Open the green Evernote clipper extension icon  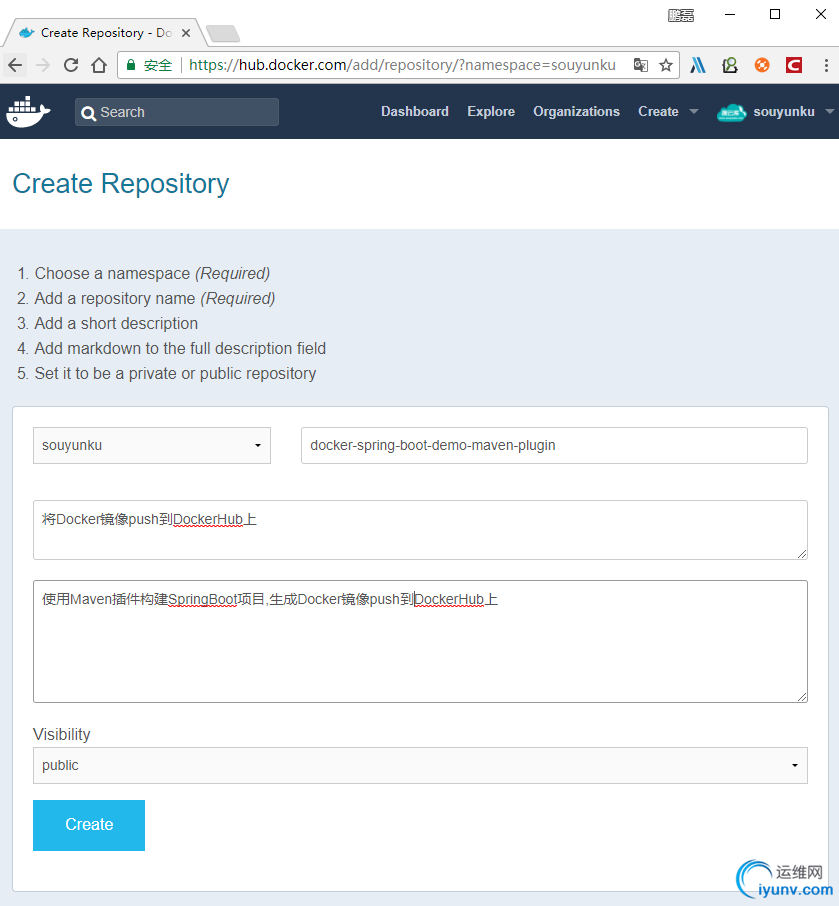(x=730, y=65)
